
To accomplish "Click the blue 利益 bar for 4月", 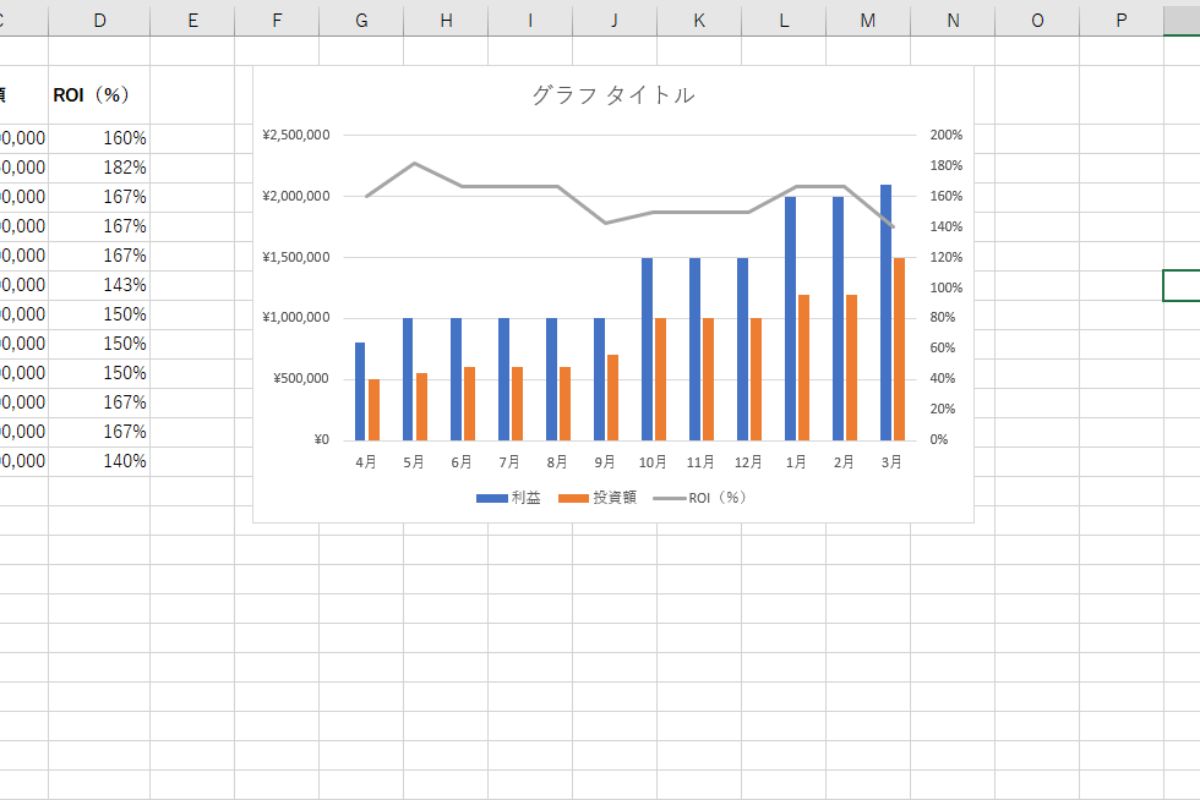I will coord(360,391).
